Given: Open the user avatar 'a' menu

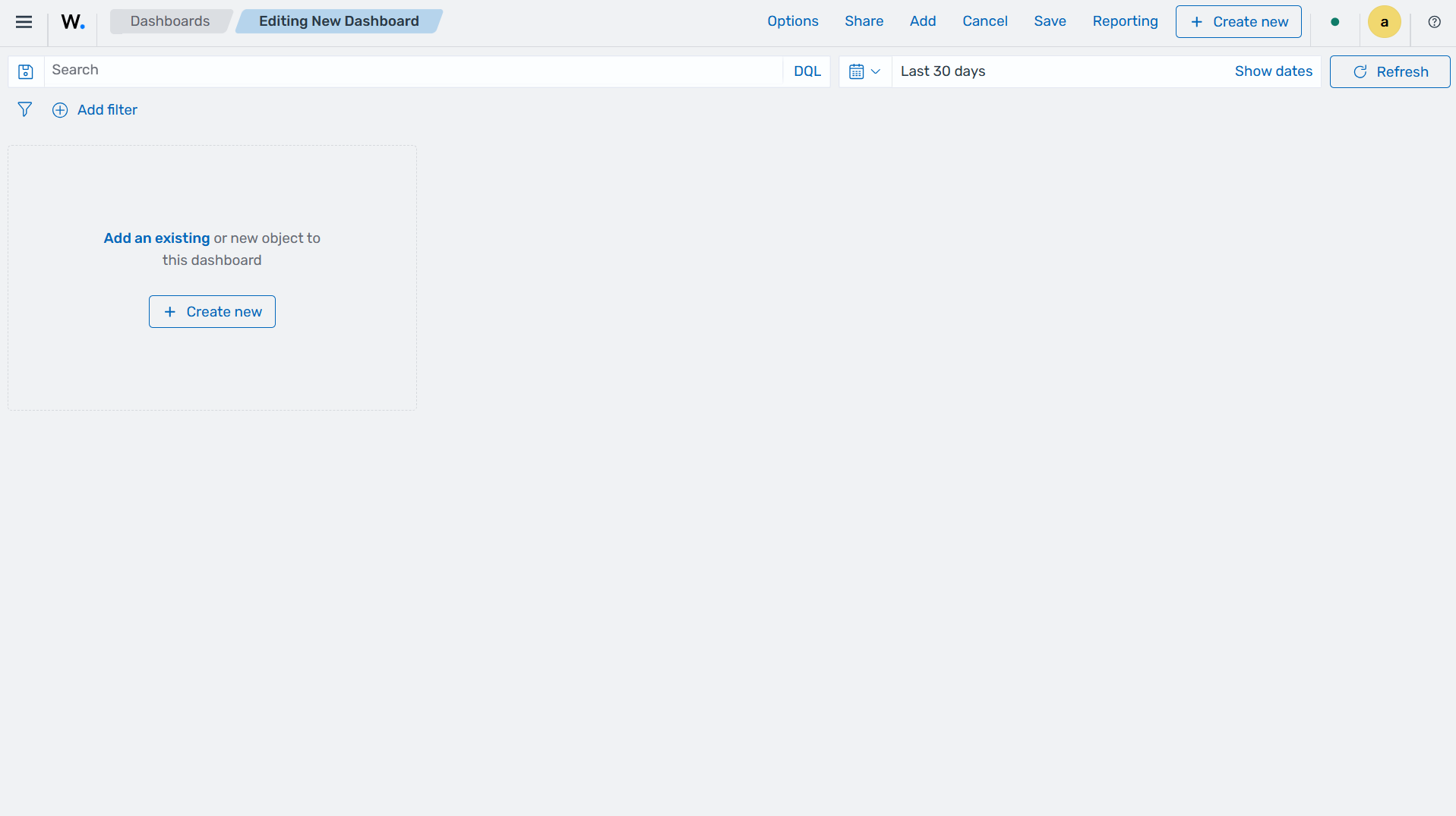Looking at the screenshot, I should pos(1384,22).
